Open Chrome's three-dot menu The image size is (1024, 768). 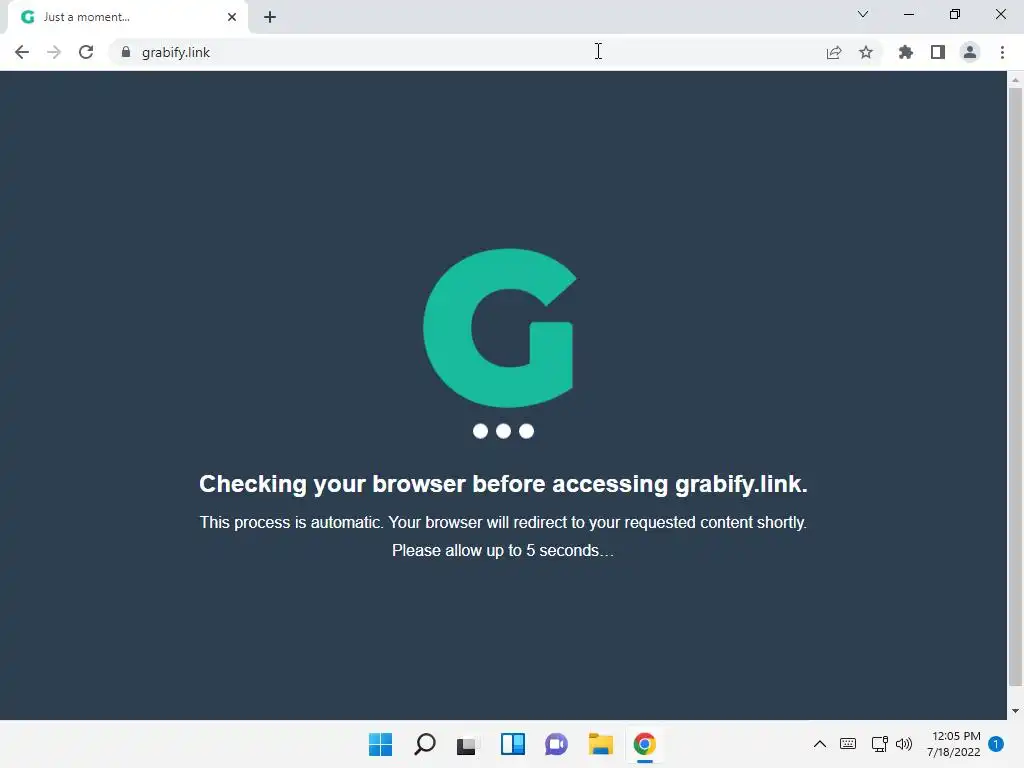(1002, 52)
